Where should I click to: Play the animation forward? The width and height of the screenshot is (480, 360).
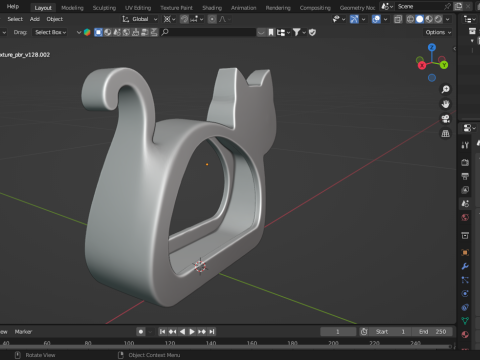[192, 332]
